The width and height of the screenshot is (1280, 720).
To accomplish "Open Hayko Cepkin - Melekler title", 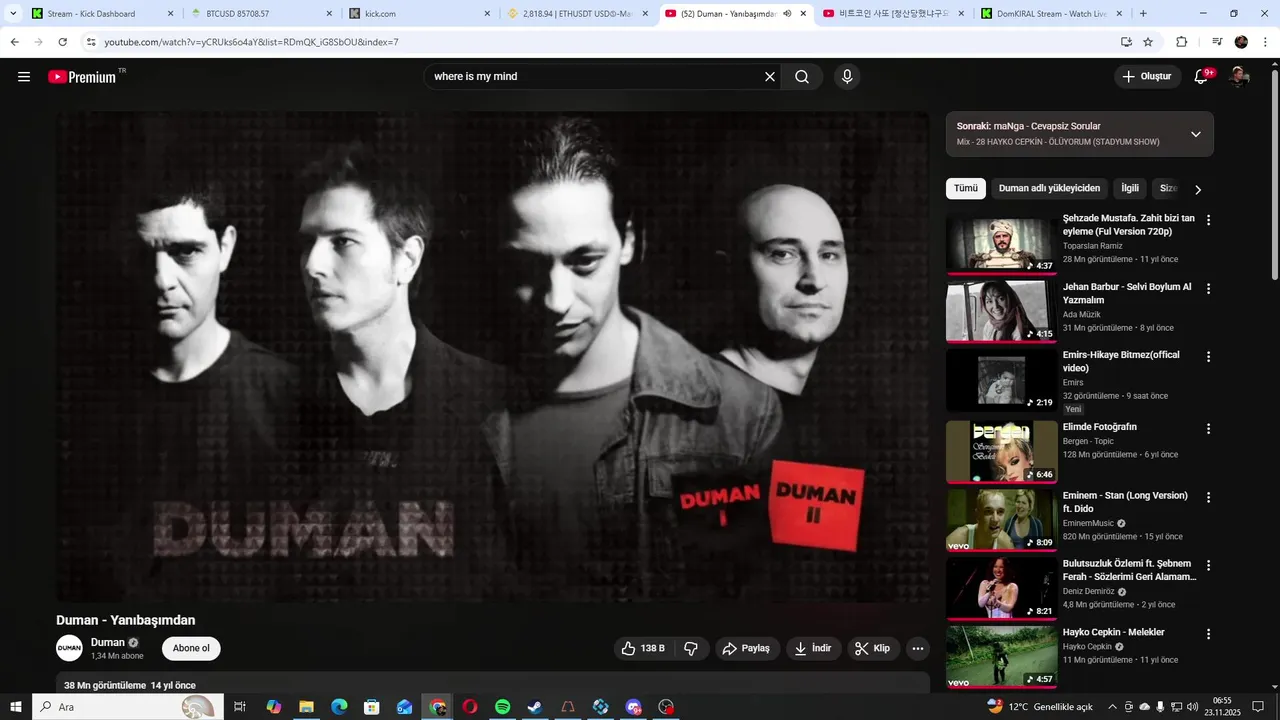I will (x=1114, y=632).
